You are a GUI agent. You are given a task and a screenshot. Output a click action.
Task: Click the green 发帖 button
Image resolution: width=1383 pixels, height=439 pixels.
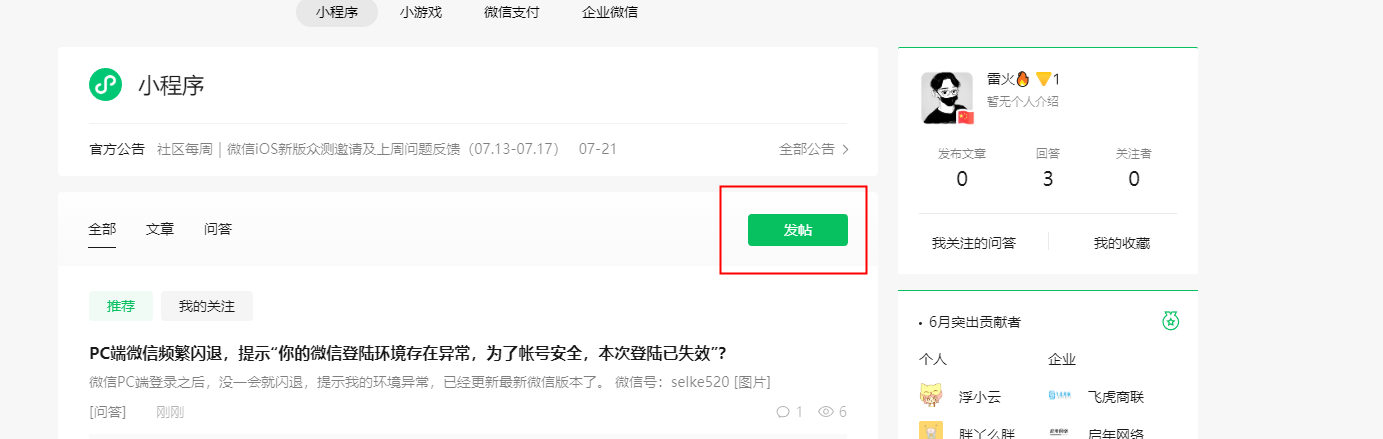pos(798,230)
